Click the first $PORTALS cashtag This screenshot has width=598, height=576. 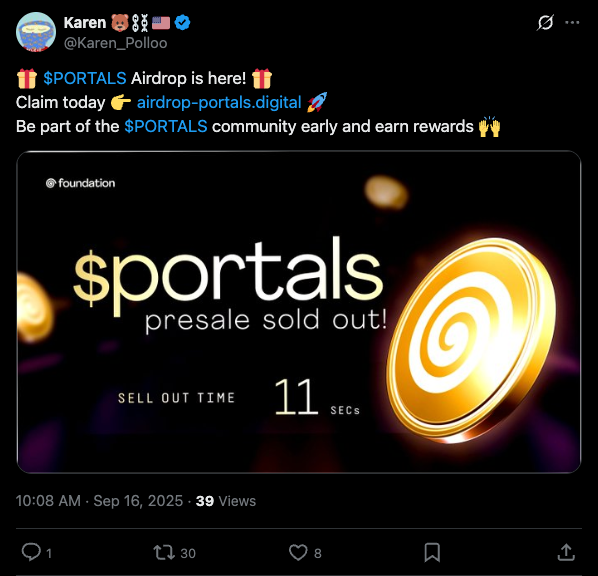click(84, 78)
